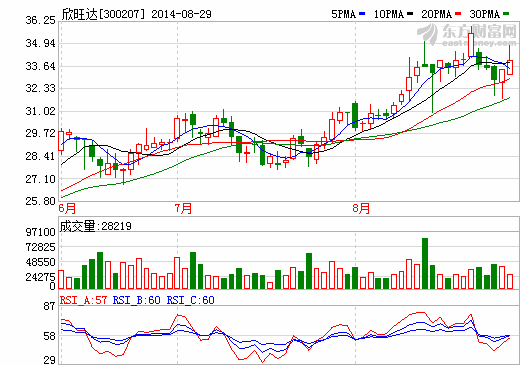
Task: Click the 7月 month label
Action: coord(183,208)
